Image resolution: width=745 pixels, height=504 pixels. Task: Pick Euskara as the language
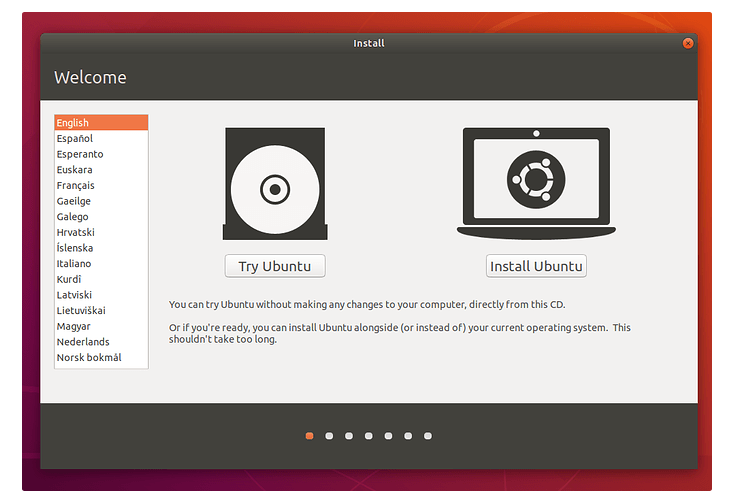(101, 170)
